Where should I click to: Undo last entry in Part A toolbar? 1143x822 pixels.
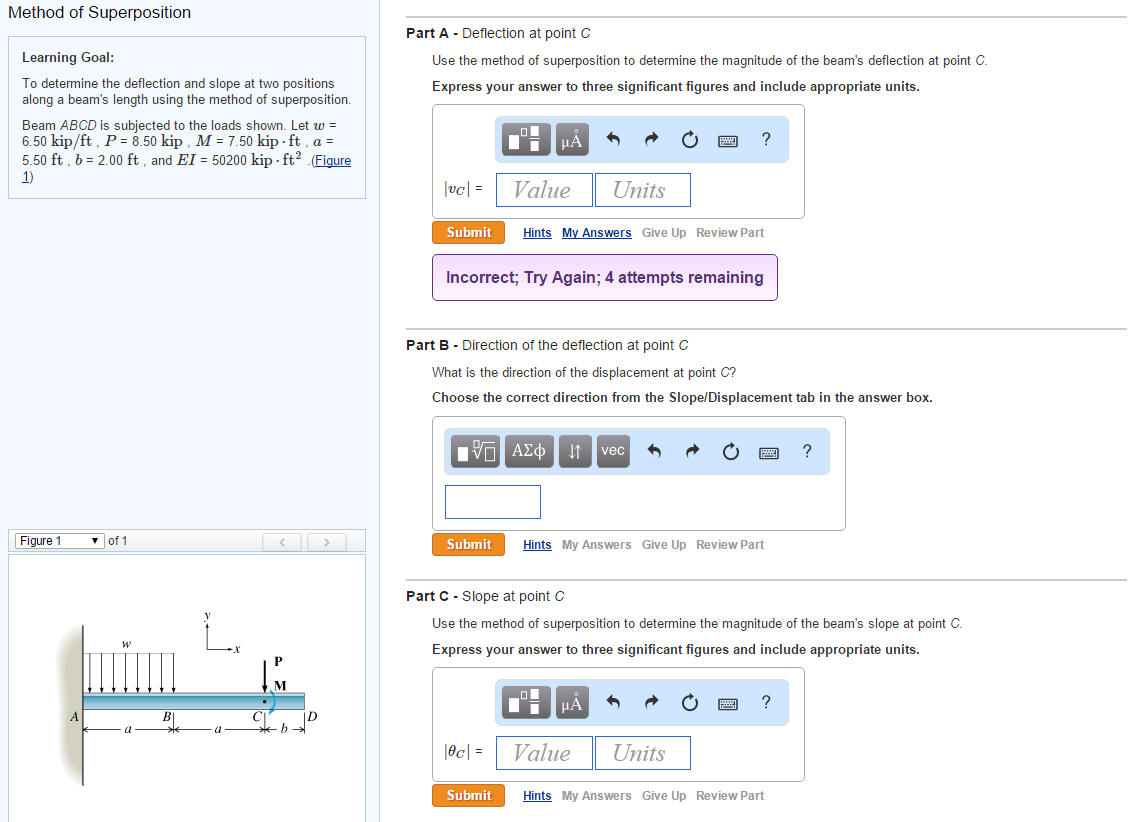614,140
